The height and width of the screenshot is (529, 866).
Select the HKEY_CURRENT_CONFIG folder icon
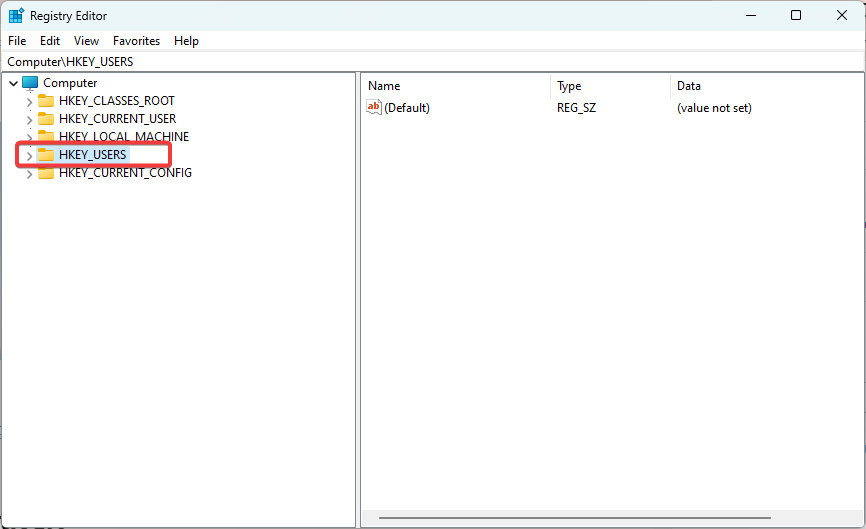click(x=46, y=173)
